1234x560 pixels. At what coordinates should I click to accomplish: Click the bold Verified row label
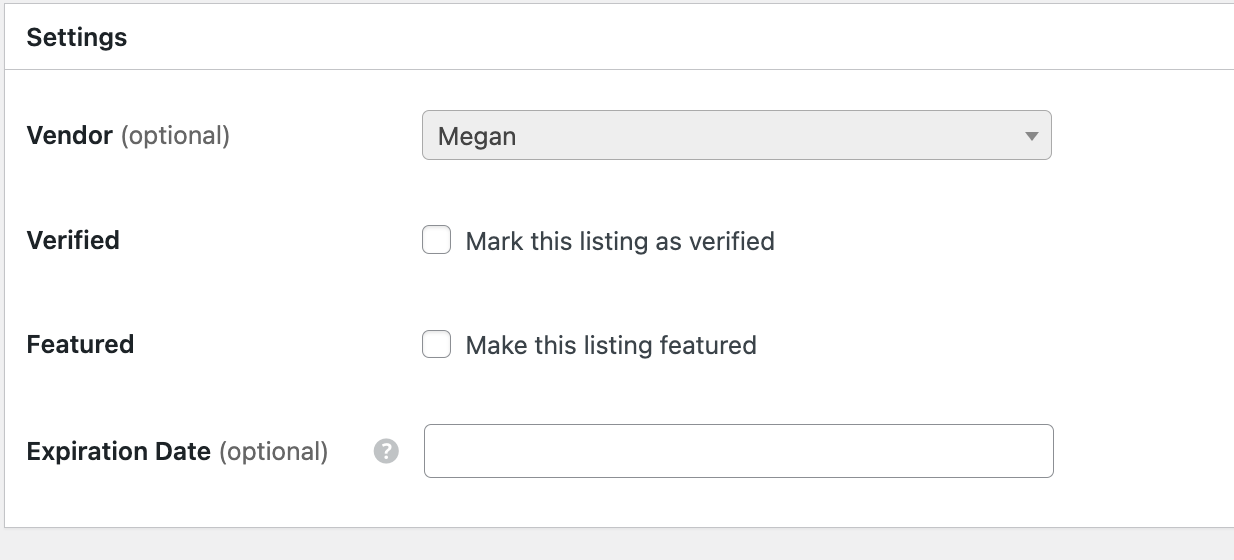tap(73, 240)
